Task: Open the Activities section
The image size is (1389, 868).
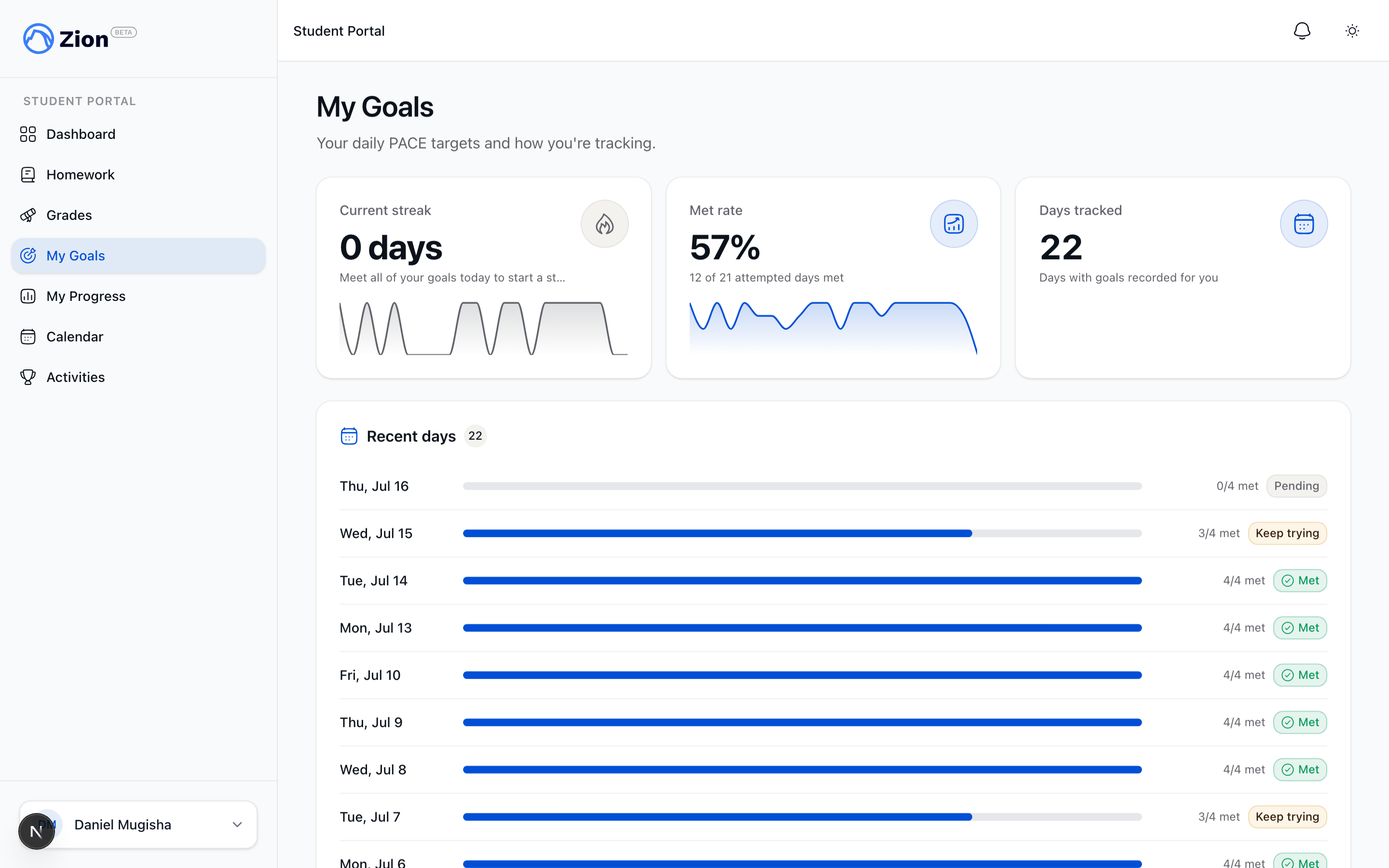Action: click(x=138, y=377)
